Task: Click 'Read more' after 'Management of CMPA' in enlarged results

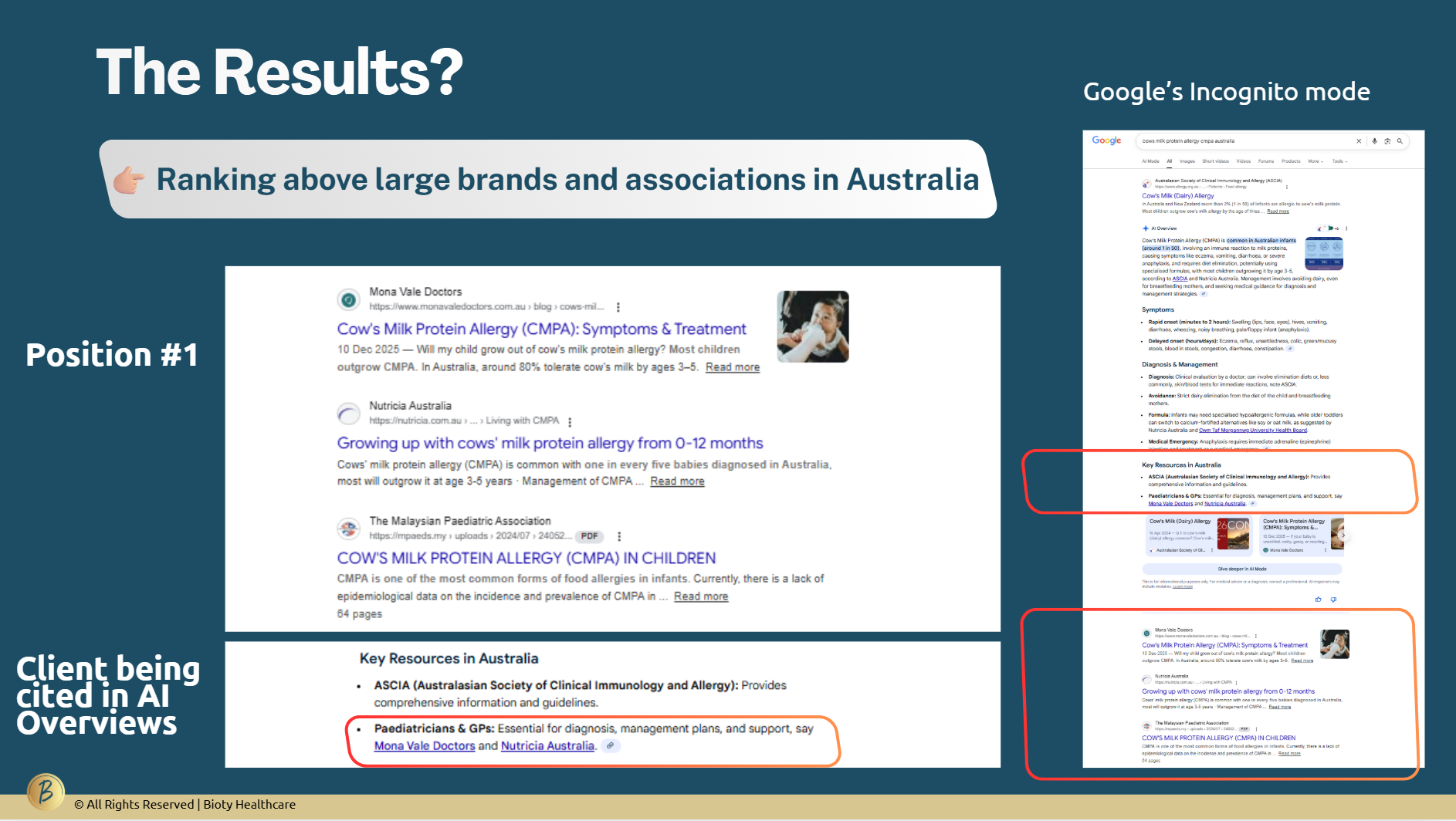Action: [677, 481]
